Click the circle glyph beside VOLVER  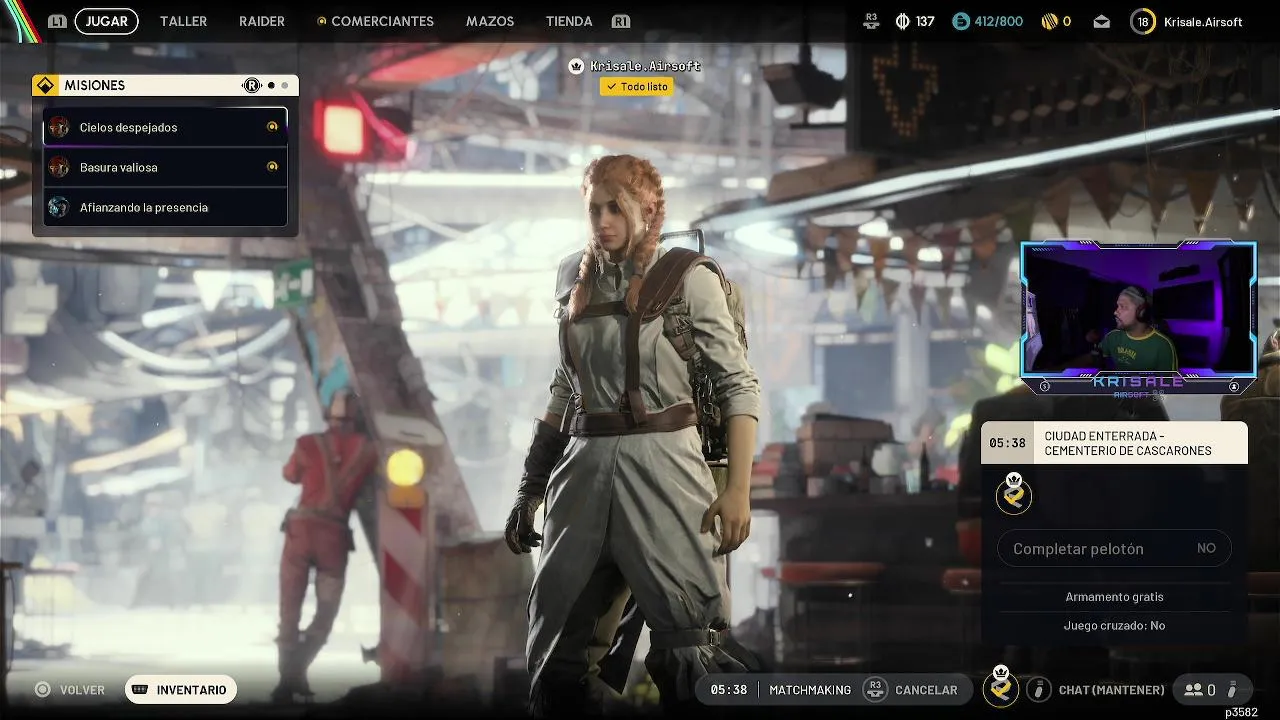point(42,690)
